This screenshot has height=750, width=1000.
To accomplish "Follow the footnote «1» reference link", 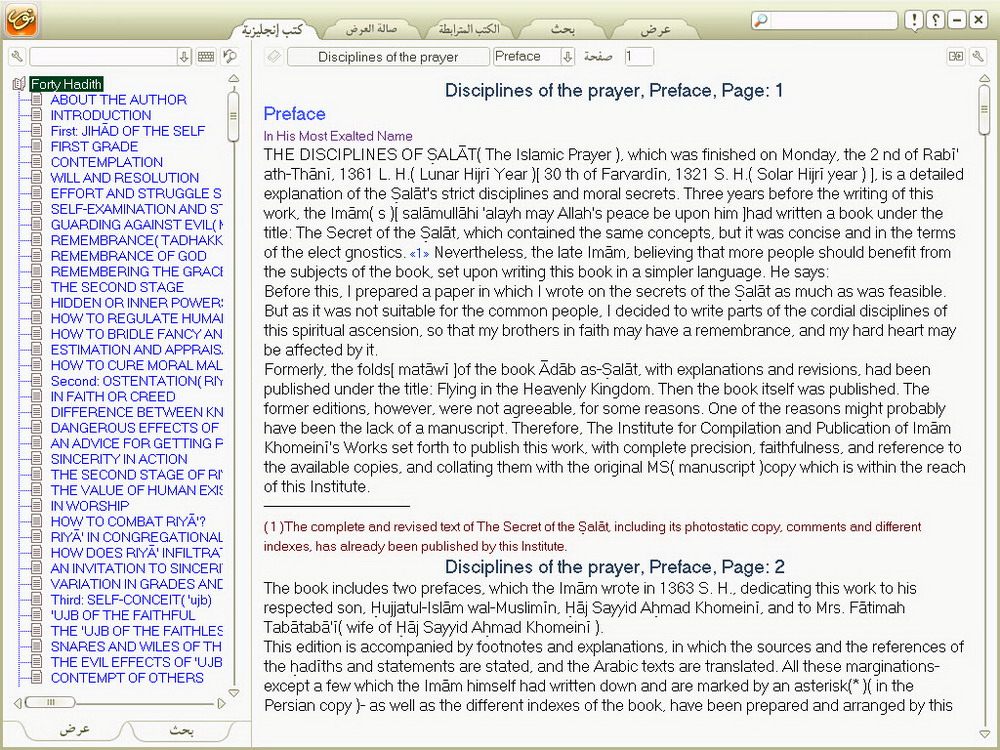I will 419,253.
